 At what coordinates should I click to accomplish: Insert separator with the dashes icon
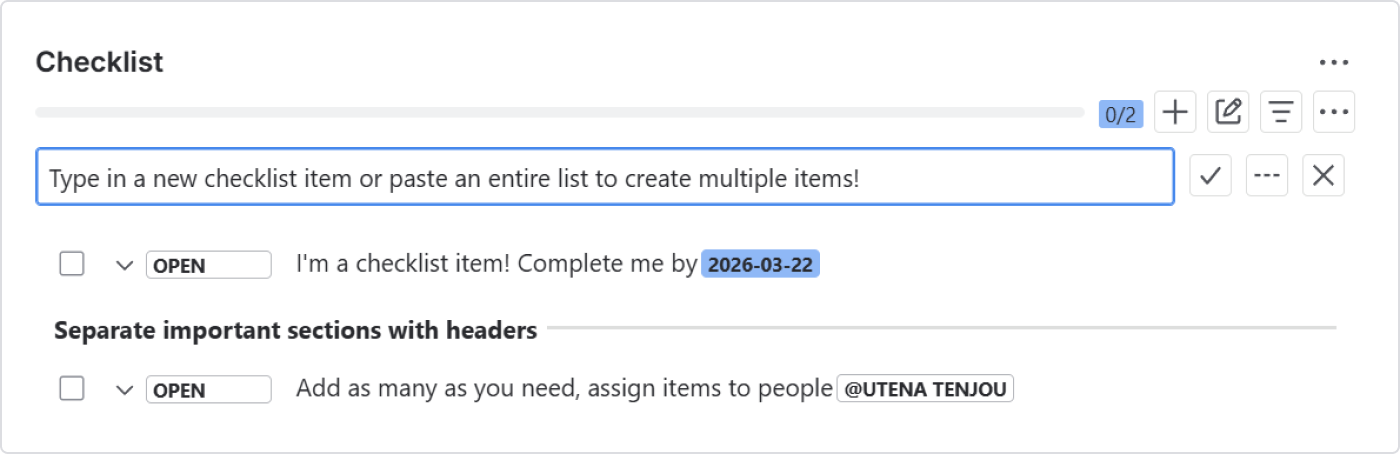(1267, 176)
